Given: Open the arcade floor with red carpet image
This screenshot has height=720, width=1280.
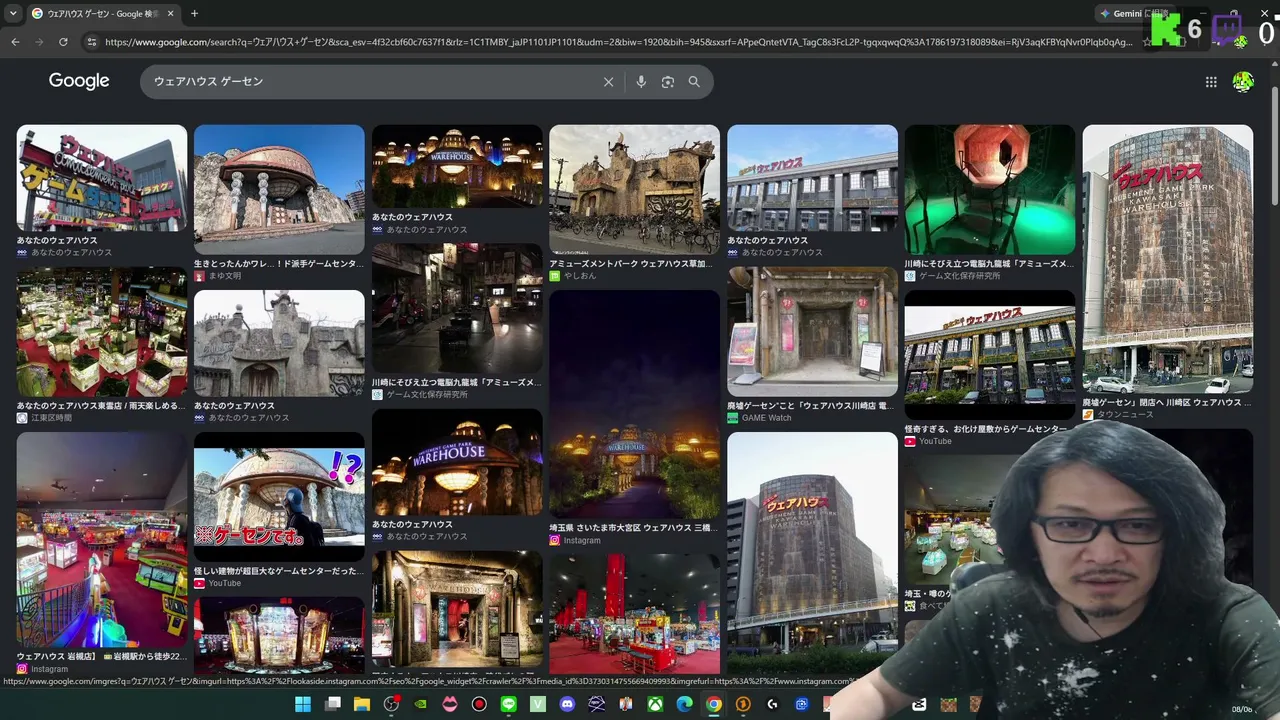Looking at the screenshot, I should tap(102, 332).
